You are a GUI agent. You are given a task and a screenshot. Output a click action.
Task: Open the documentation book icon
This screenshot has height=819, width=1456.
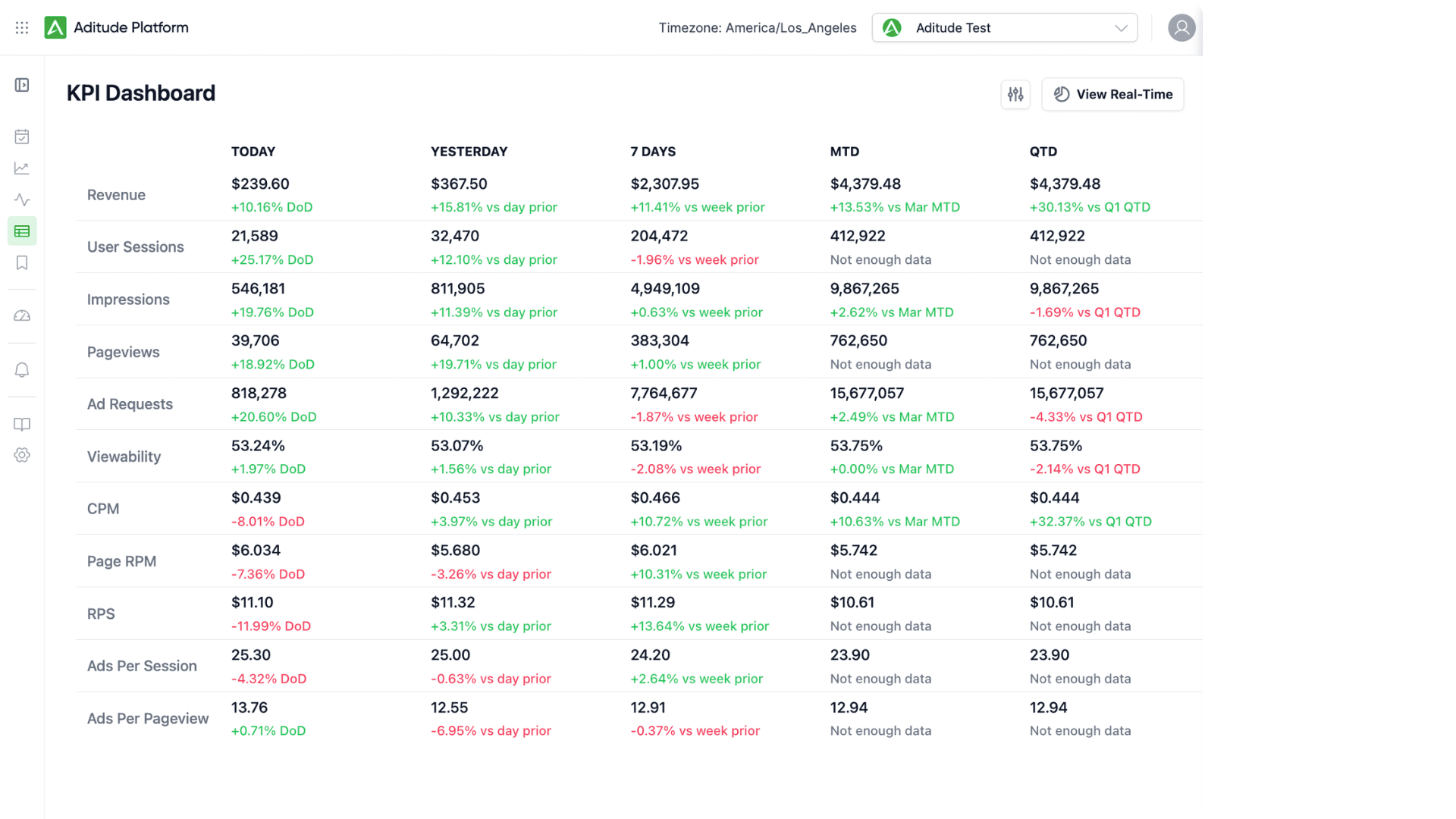(22, 424)
